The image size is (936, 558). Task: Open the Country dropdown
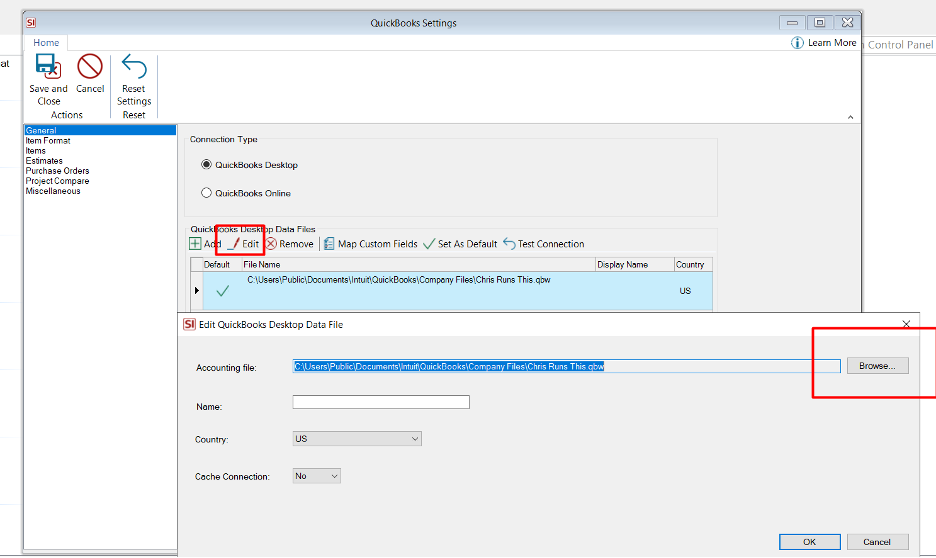pos(357,439)
